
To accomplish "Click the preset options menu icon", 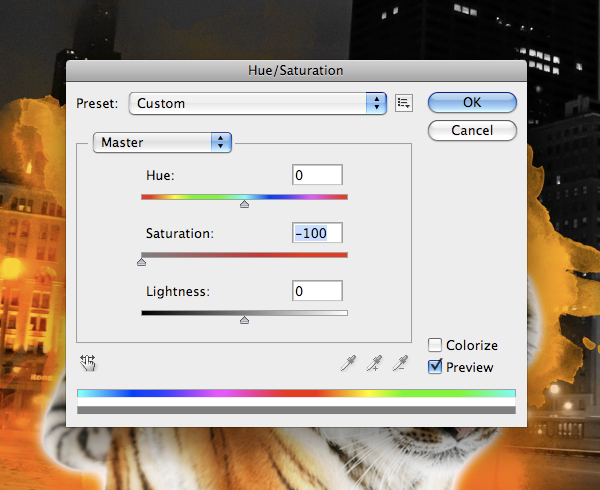I will click(404, 103).
